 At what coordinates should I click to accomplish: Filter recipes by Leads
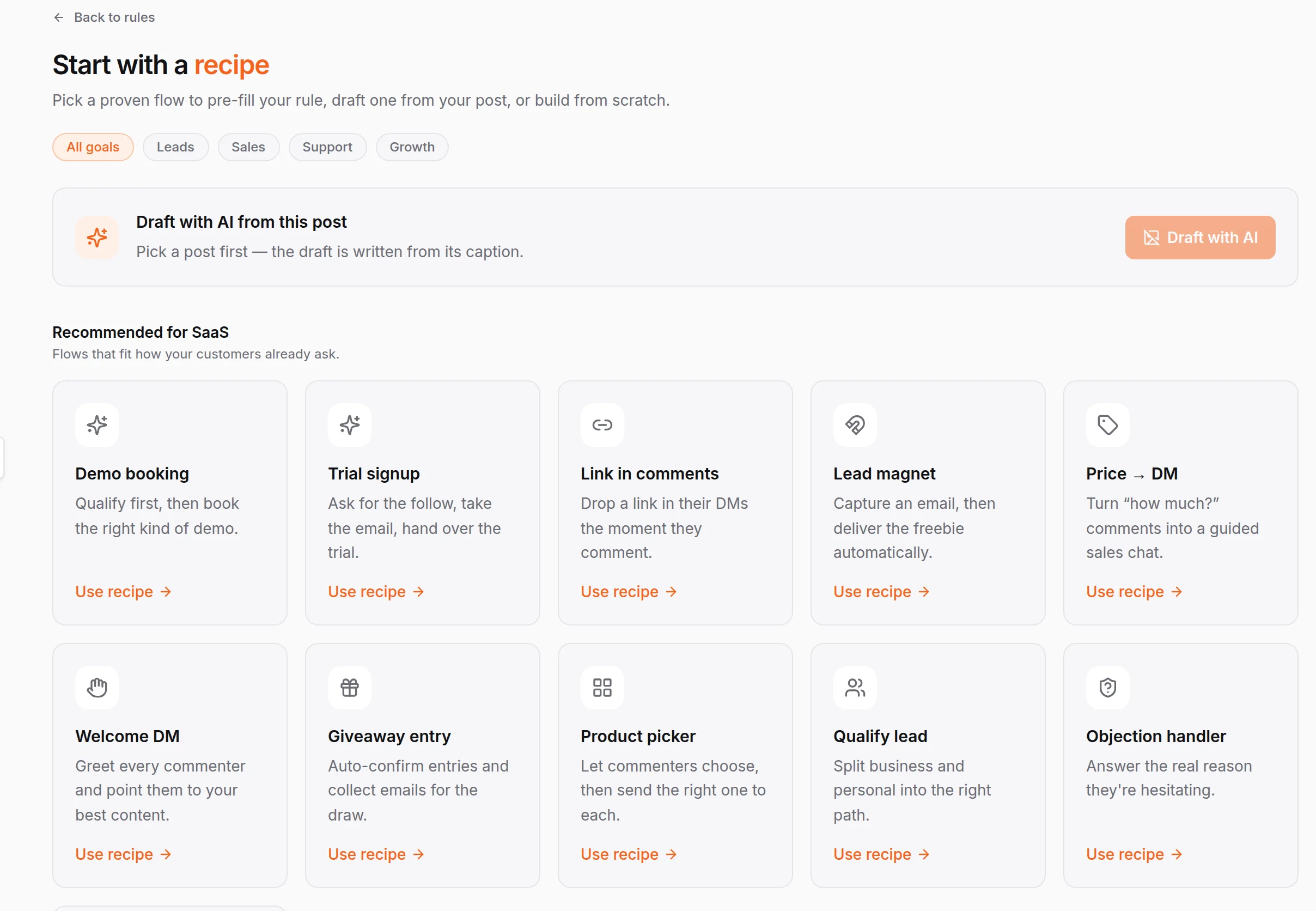point(176,147)
